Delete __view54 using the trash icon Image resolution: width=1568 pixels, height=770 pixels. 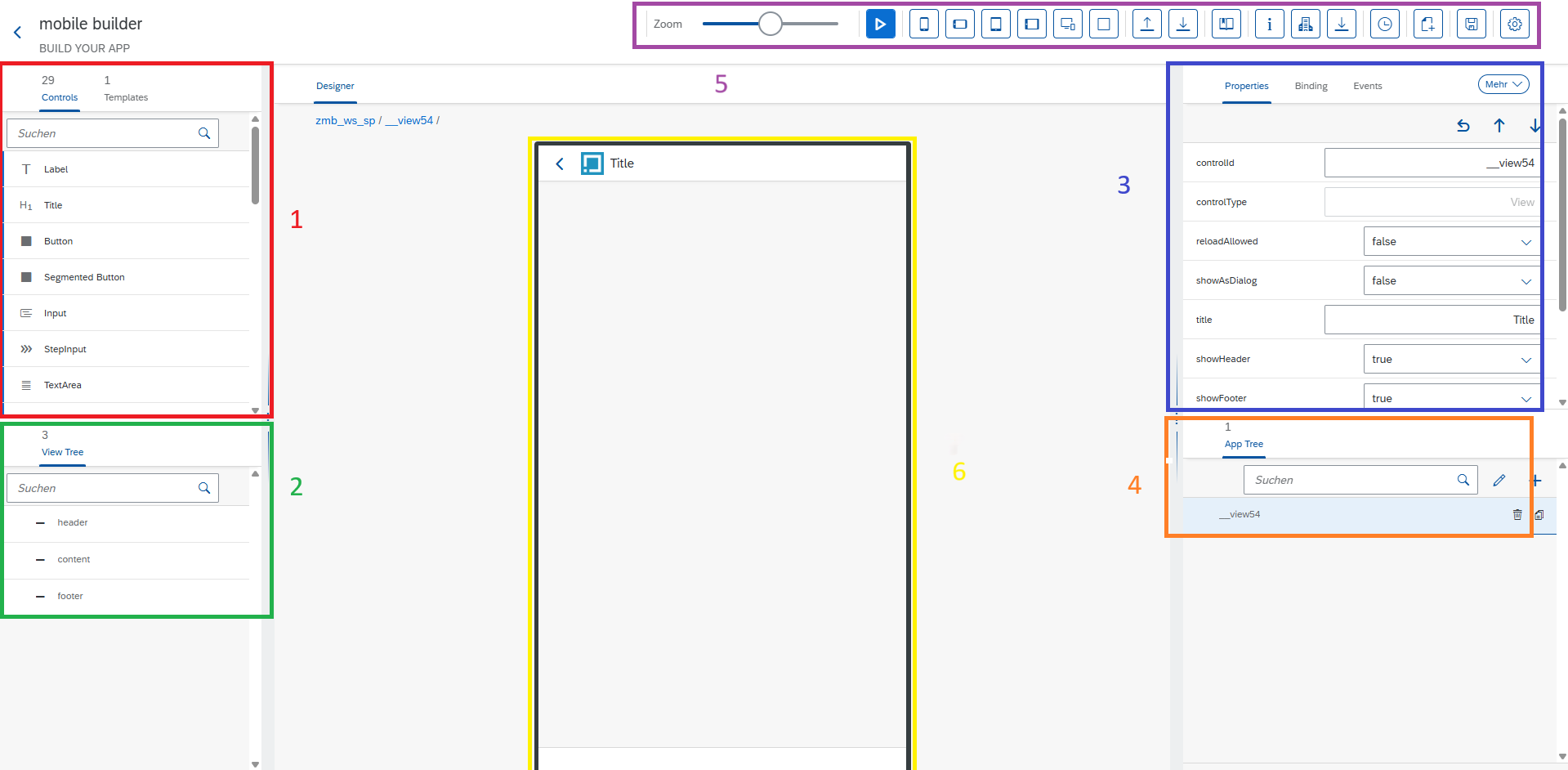coord(1517,514)
